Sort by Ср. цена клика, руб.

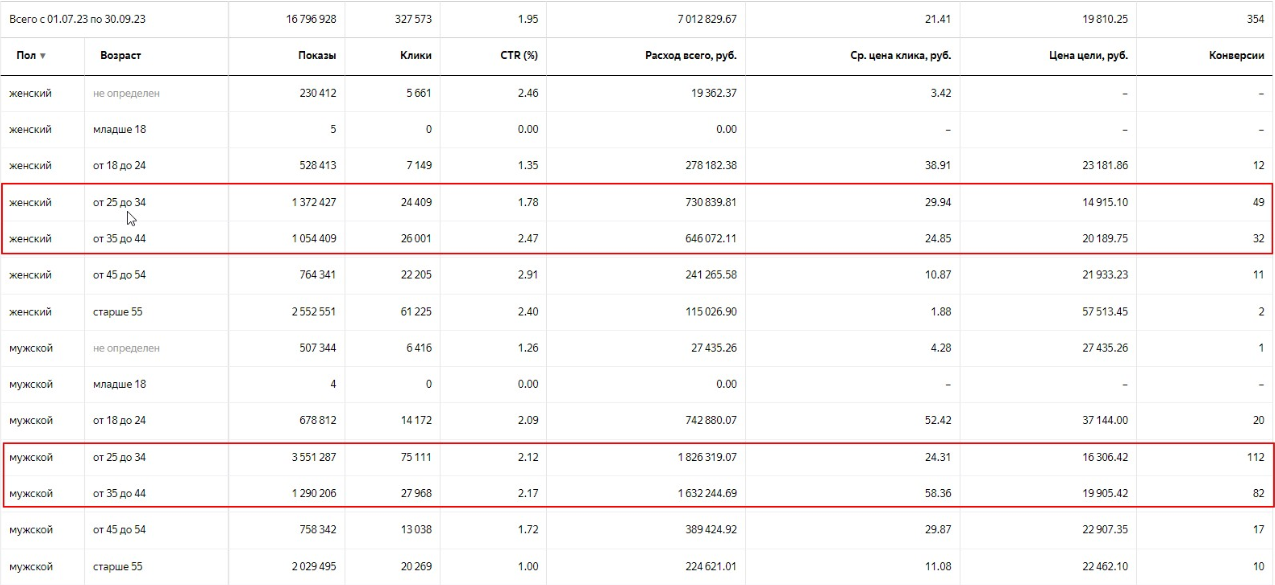point(893,55)
